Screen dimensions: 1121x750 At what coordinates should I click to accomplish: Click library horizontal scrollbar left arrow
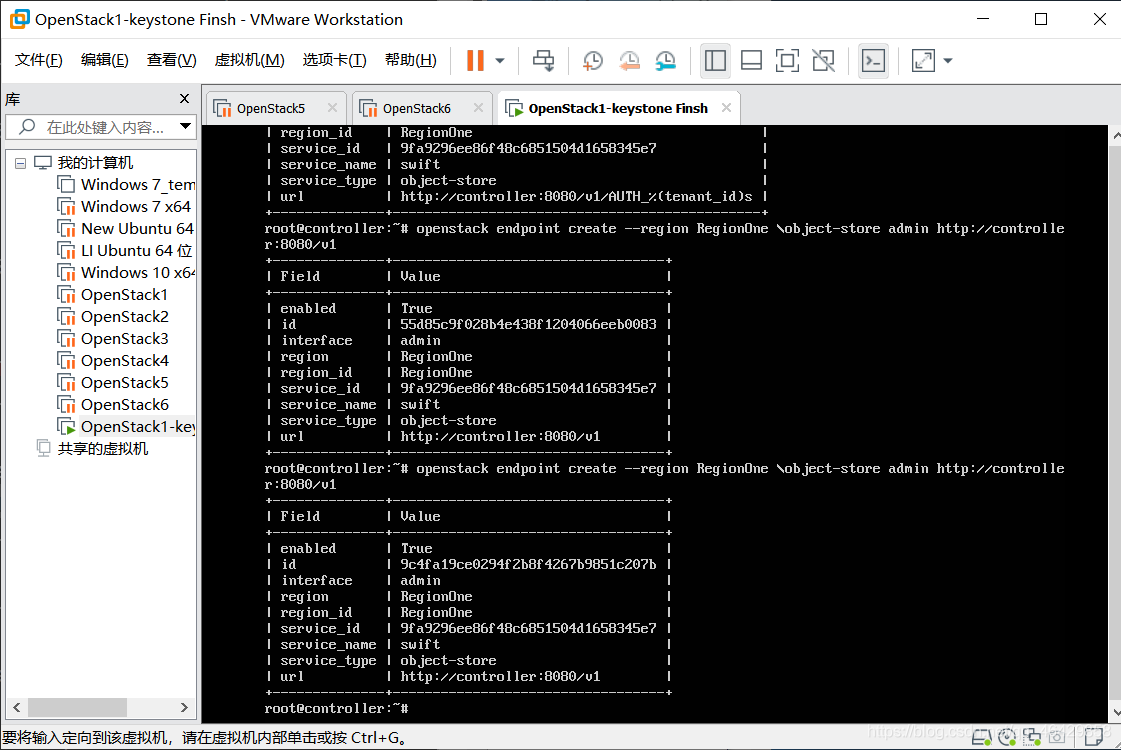pyautogui.click(x=16, y=708)
